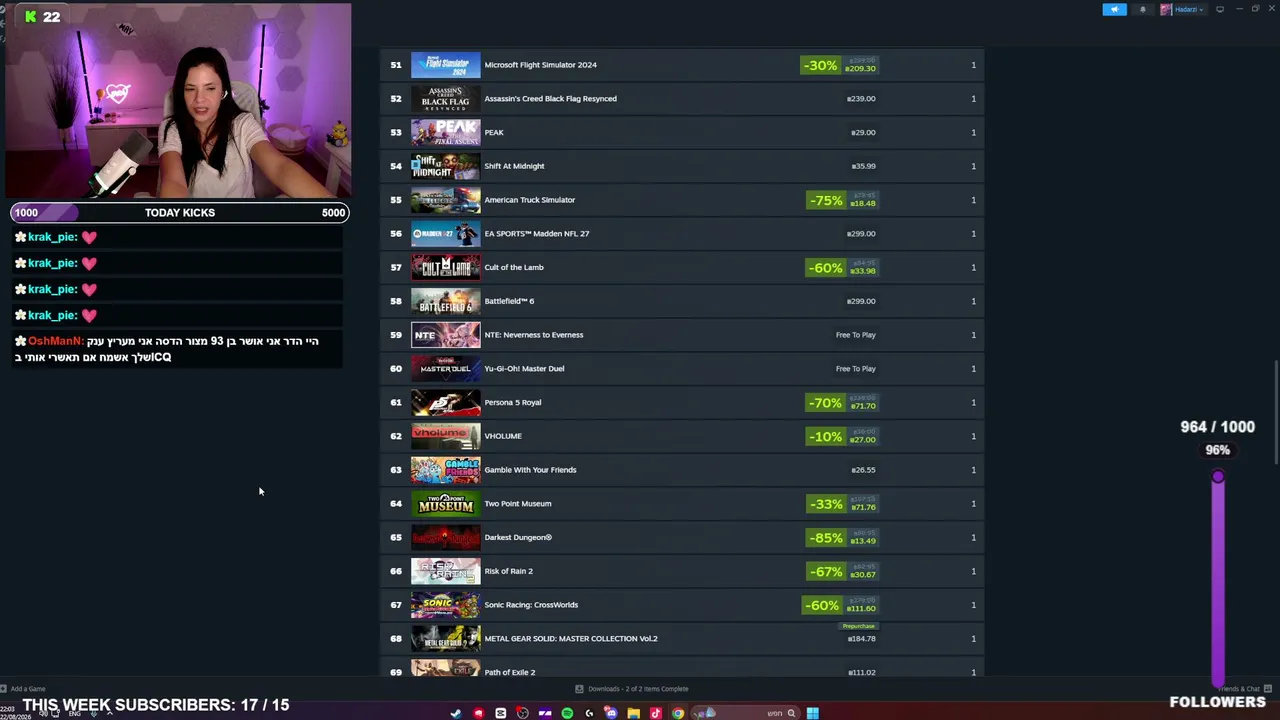Image resolution: width=1280 pixels, height=720 pixels.
Task: Click the Gamble With Your Friends thumbnail
Action: 445,470
